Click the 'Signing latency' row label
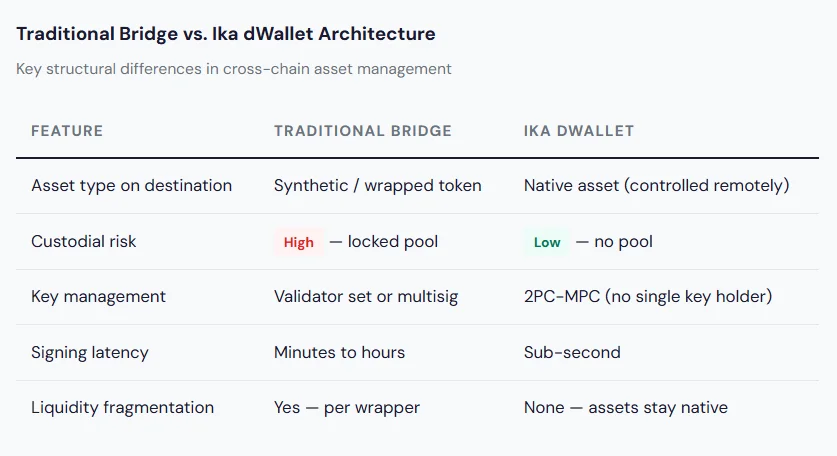837x456 pixels. 90,352
